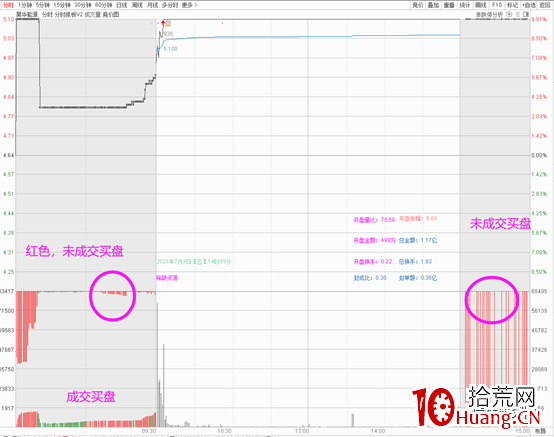Click the 9.91% right axis label
Image resolution: width=554 pixels, height=437 pixels.
pos(539,19)
